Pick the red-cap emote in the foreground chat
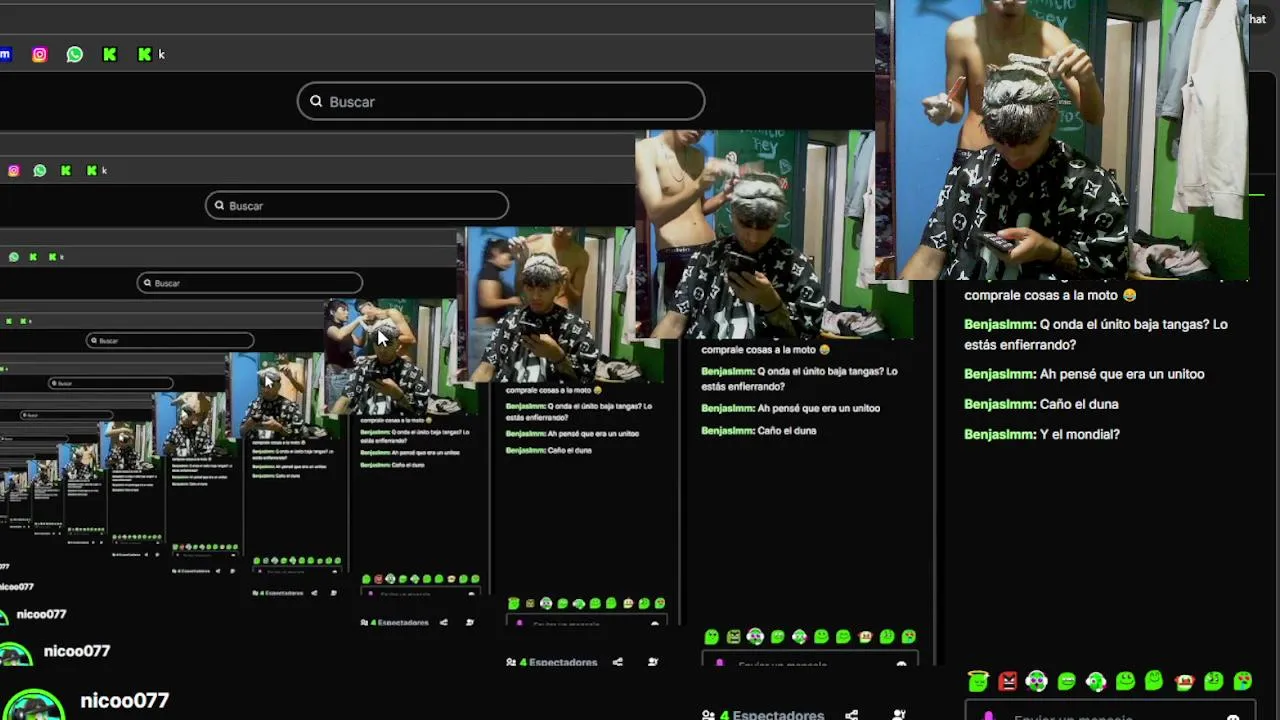Screen dimensions: 1280x720 coord(1185,682)
